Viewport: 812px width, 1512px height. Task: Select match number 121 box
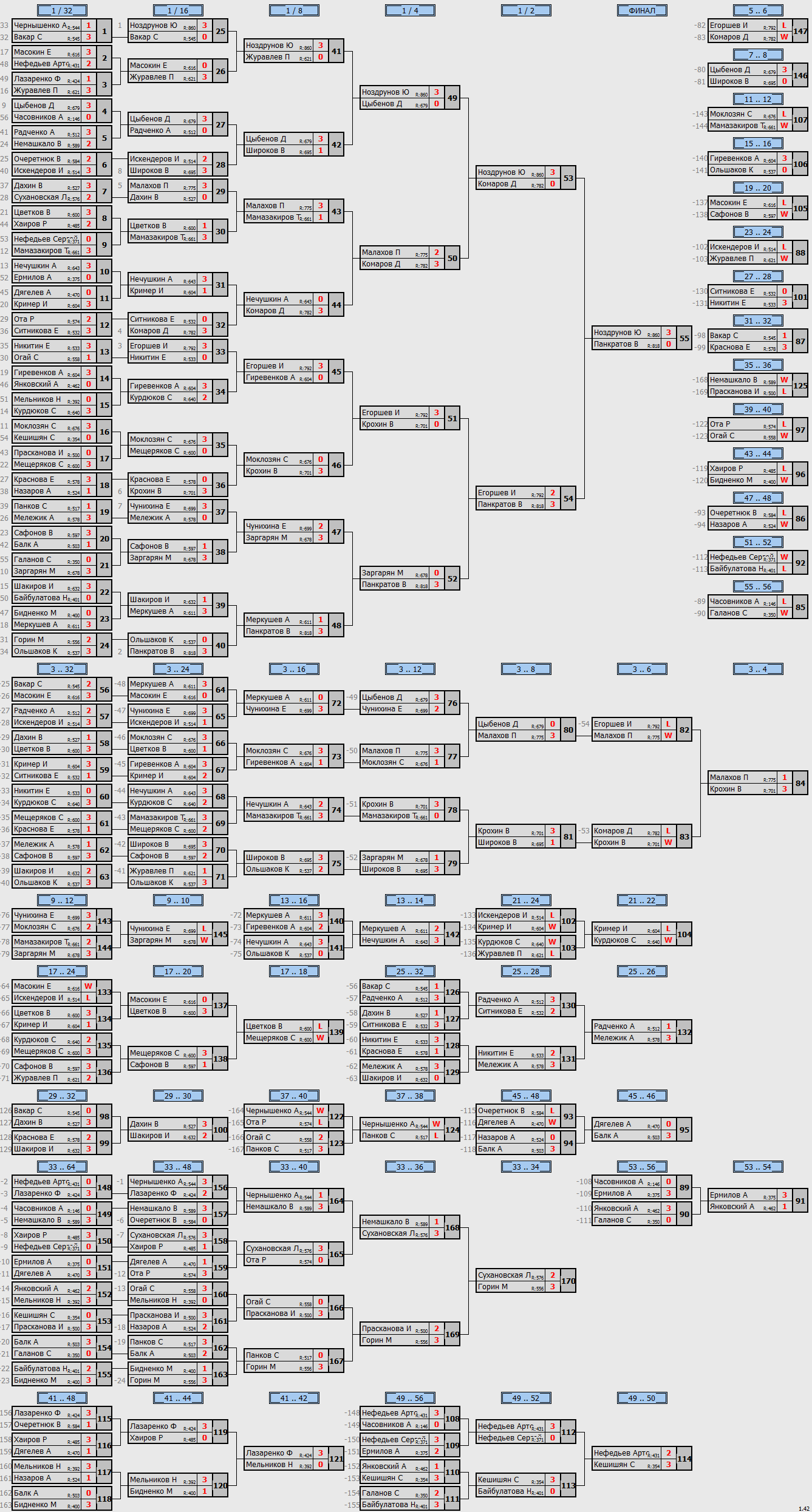[x=336, y=1459]
